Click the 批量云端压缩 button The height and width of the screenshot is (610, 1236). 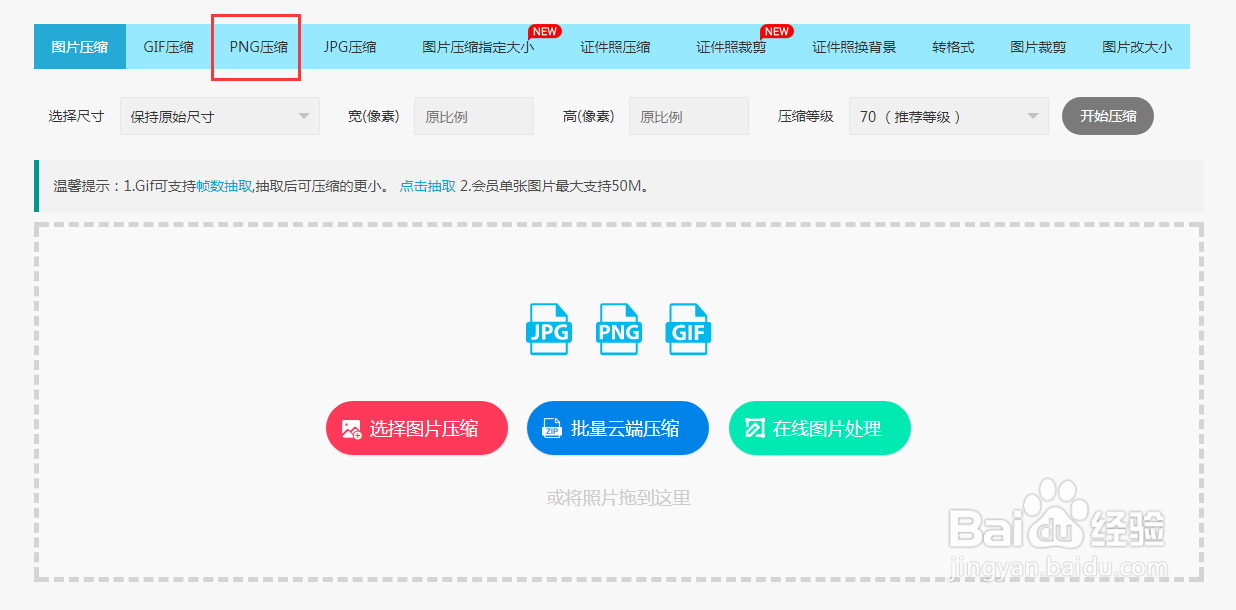617,428
